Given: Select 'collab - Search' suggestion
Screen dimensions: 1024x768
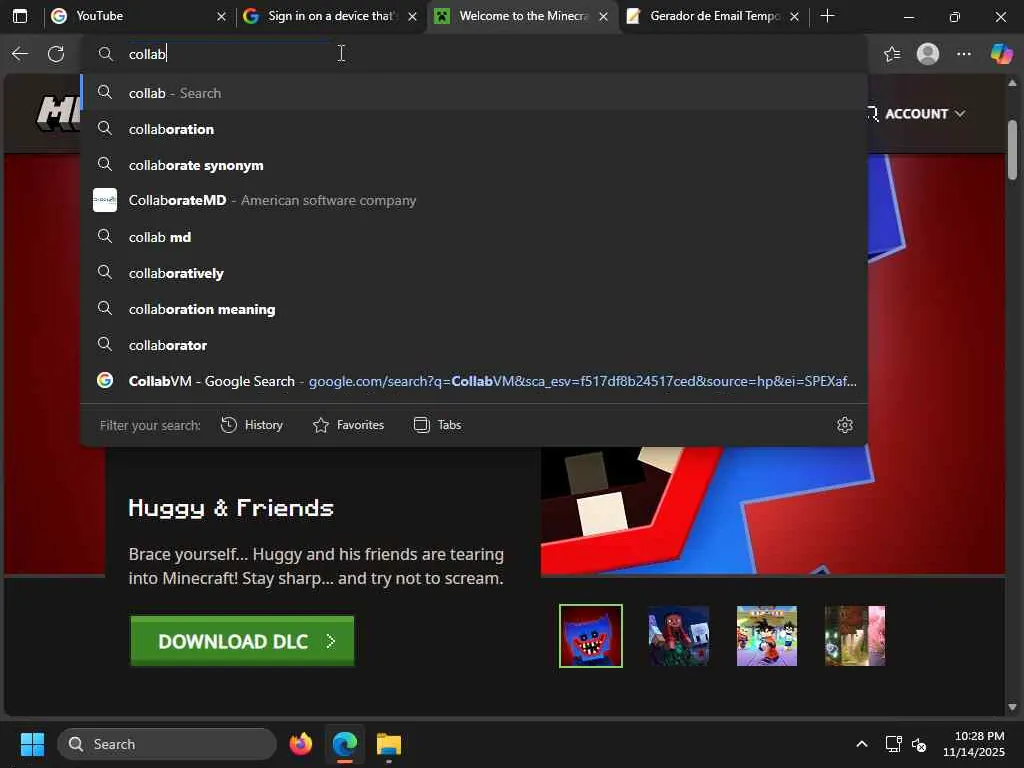Looking at the screenshot, I should tap(474, 93).
